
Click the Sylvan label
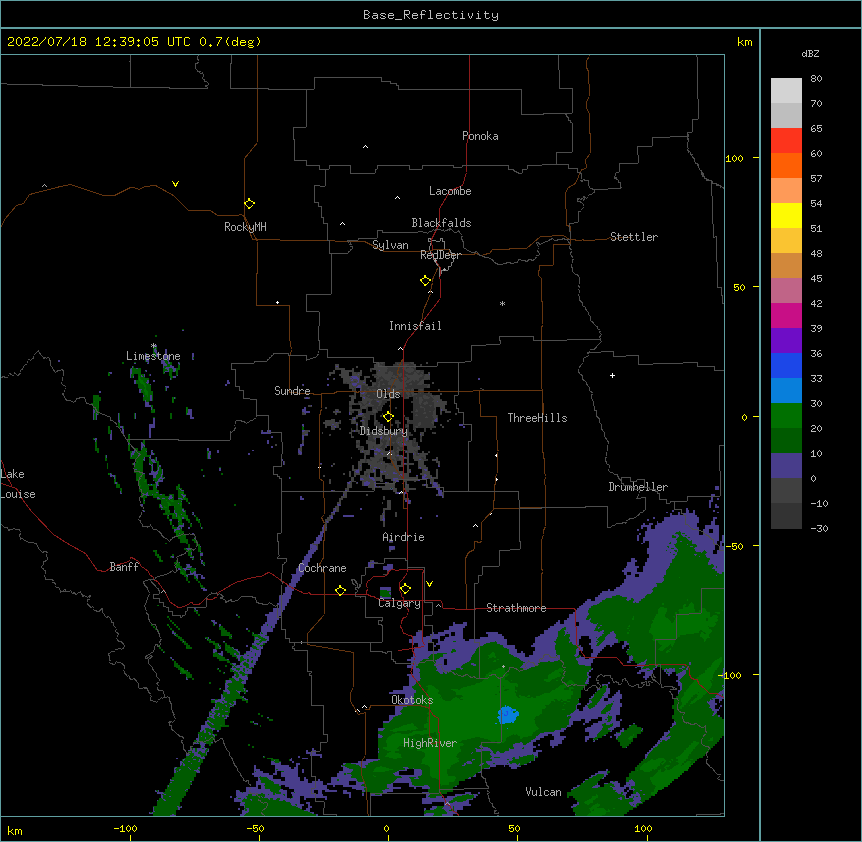pos(390,245)
